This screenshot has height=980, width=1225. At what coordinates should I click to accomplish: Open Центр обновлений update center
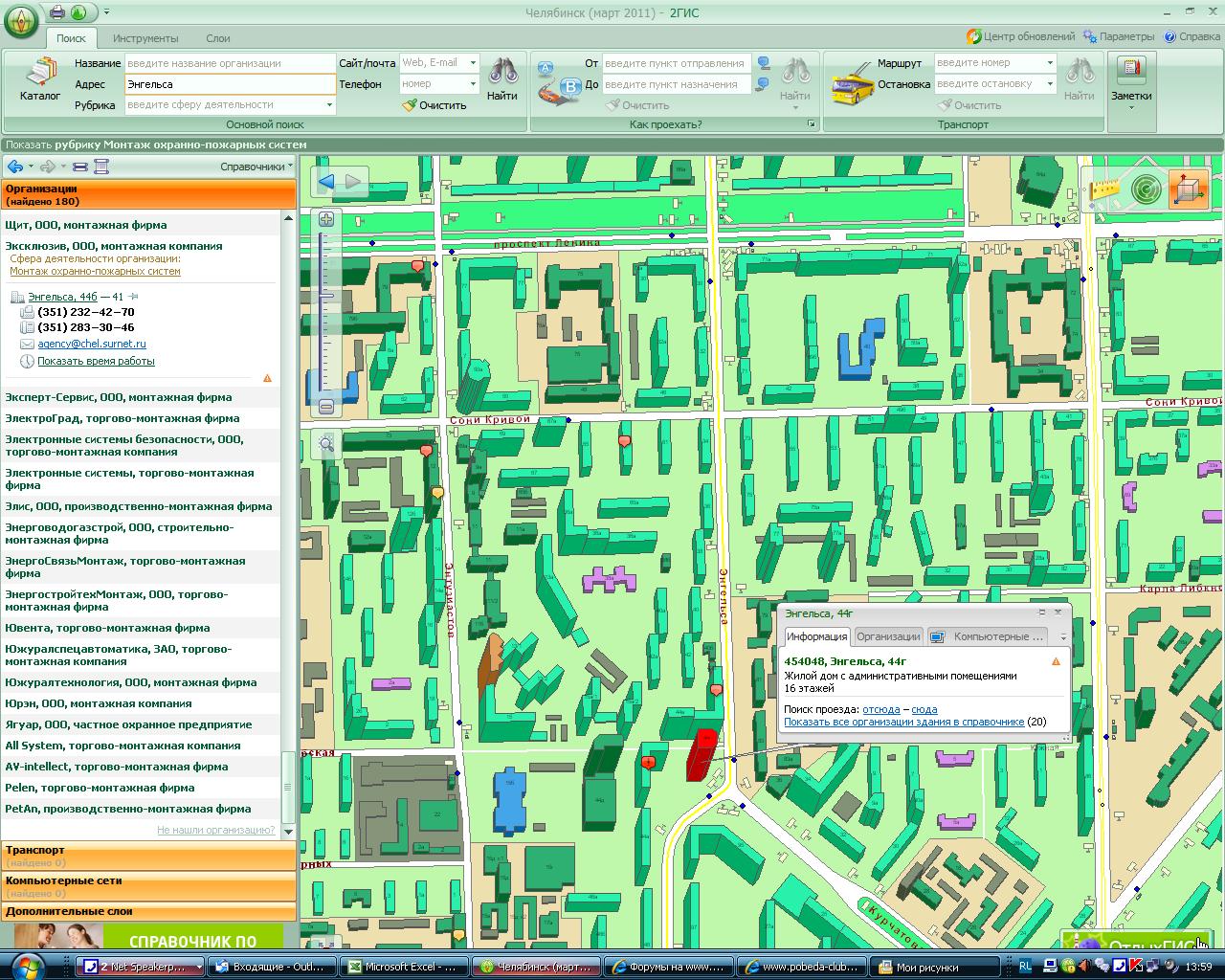click(1020, 36)
